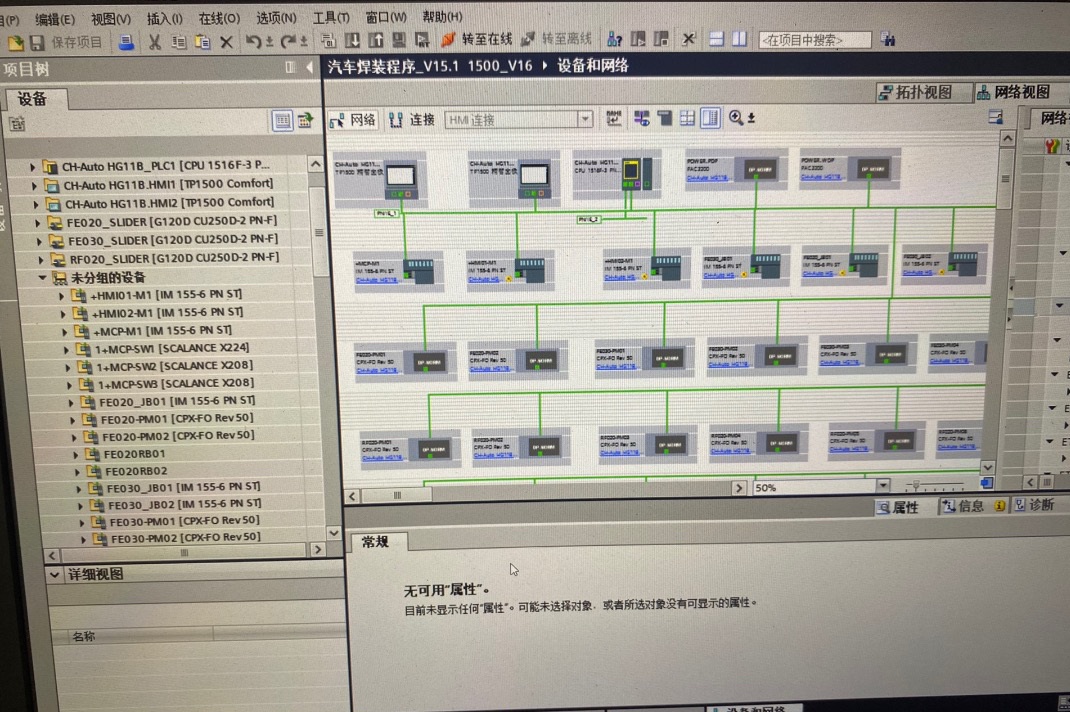Open the Options (选项) menu
The height and width of the screenshot is (712, 1070).
(276, 18)
